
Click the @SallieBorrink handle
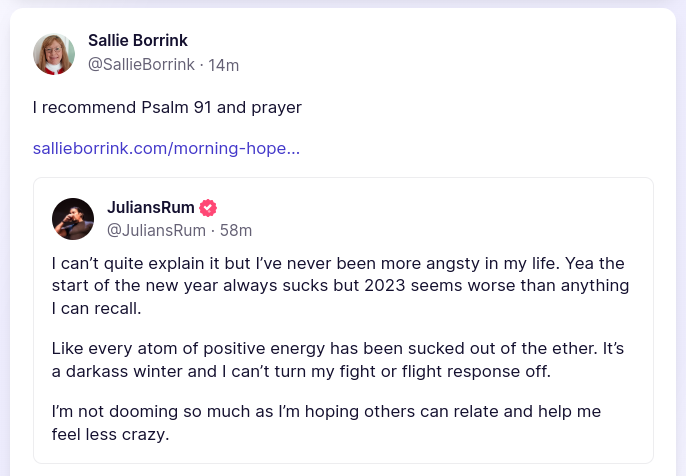[x=141, y=65]
